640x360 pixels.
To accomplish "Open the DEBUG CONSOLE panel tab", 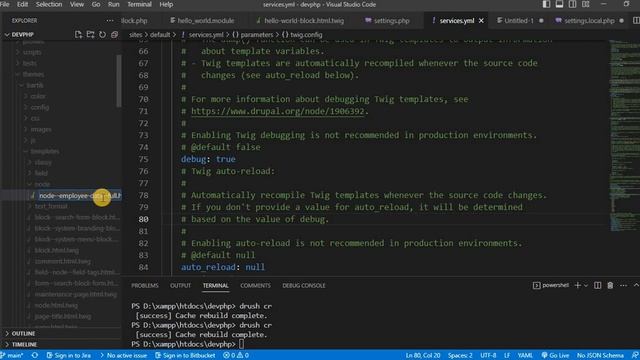I will coord(304,285).
